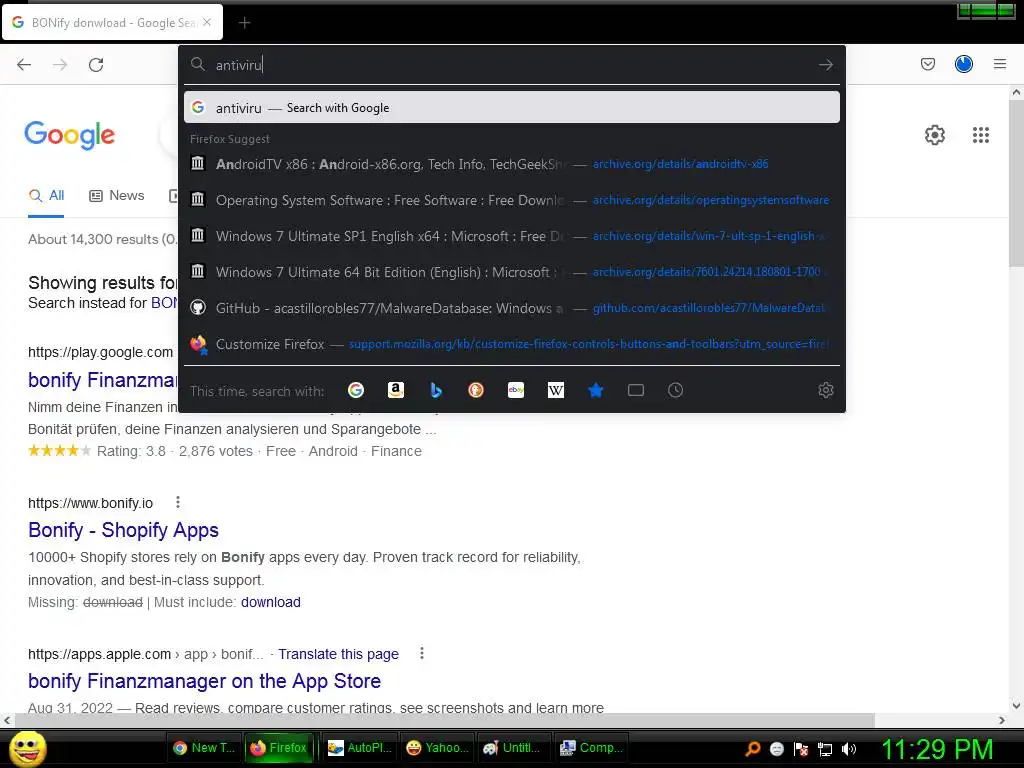Screen dimensions: 1024x768
Task: Select the All search results tab
Action: coord(46,195)
